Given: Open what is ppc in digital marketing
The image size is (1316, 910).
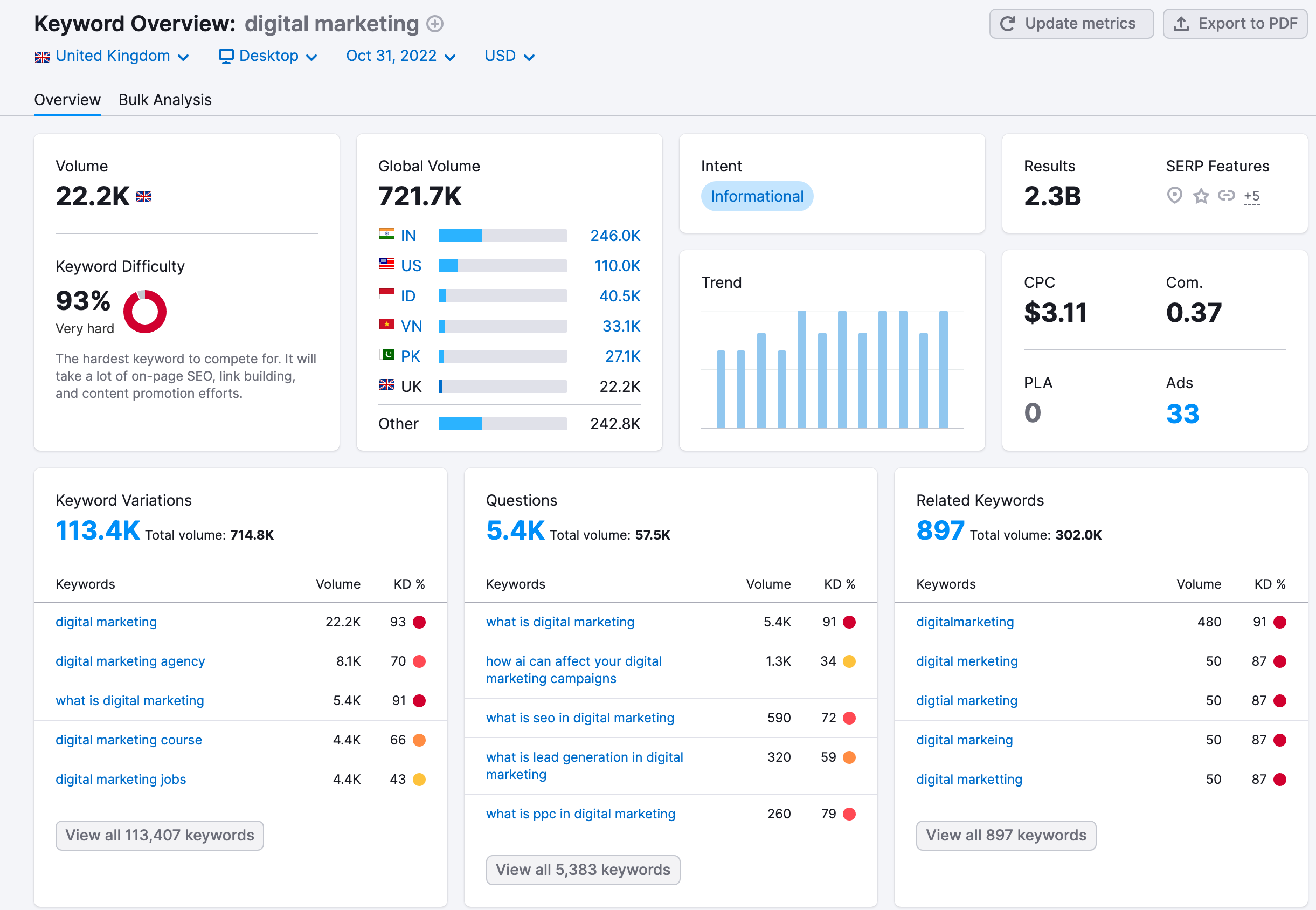Looking at the screenshot, I should click(x=581, y=814).
